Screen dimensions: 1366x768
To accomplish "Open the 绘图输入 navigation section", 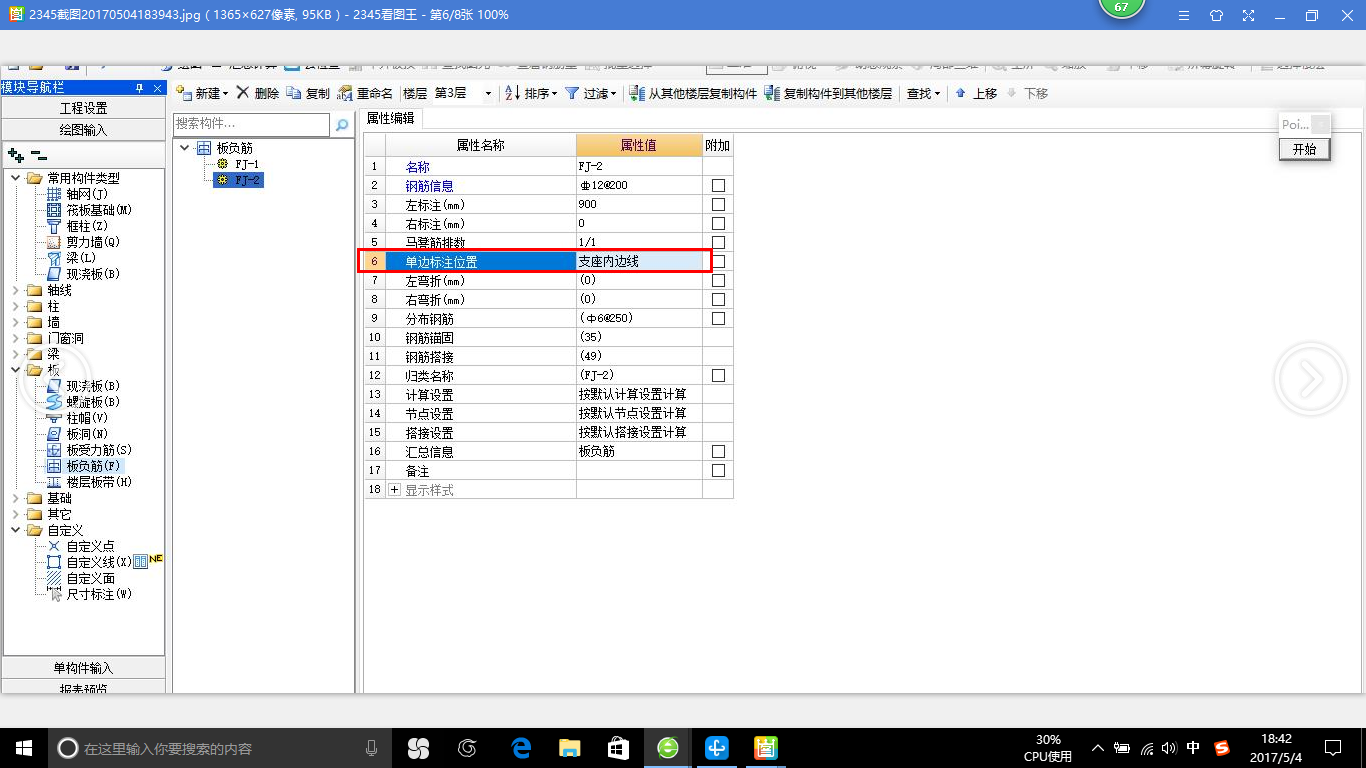I will pyautogui.click(x=84, y=130).
